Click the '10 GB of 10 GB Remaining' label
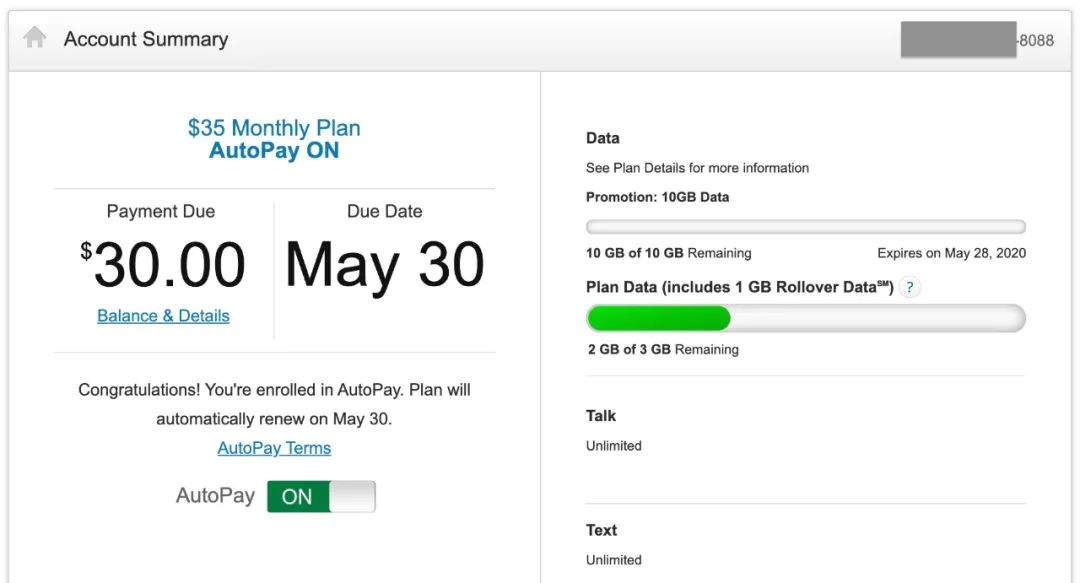The image size is (1080, 583). (x=669, y=253)
